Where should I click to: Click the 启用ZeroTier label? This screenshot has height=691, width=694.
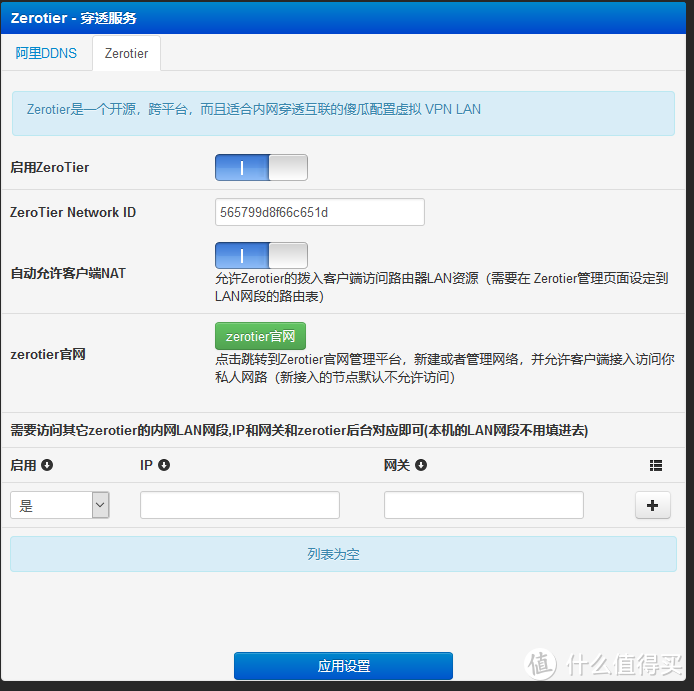tap(50, 167)
